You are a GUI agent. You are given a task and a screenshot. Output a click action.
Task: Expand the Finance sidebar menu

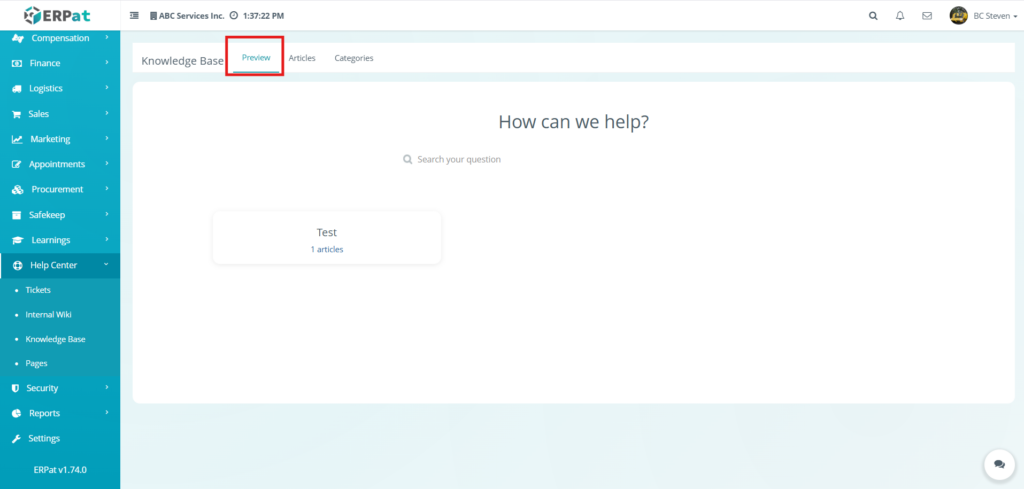(x=59, y=63)
